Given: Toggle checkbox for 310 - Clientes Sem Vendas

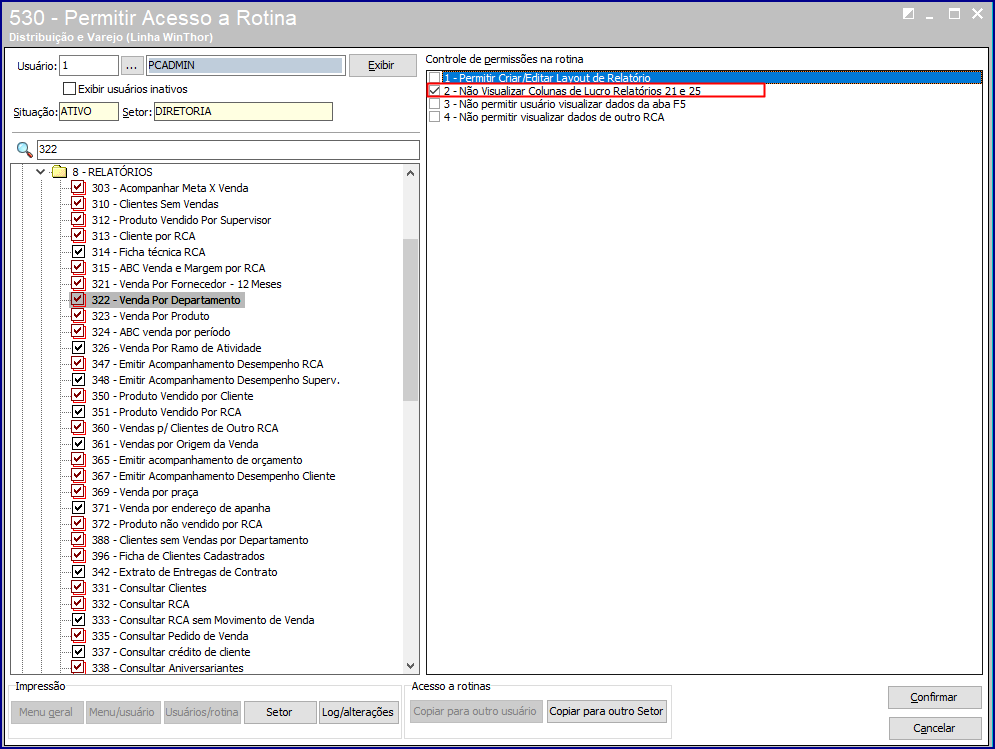Looking at the screenshot, I should point(78,204).
